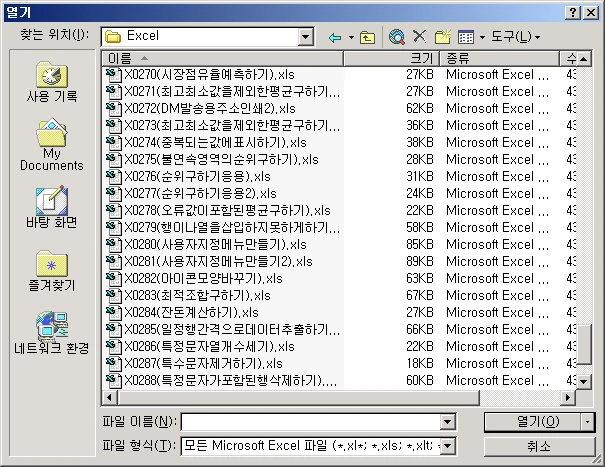This screenshot has width=605, height=467.
Task: Select file X0285(일정행간격으로데이터추출하기…
Action: [x=232, y=329]
